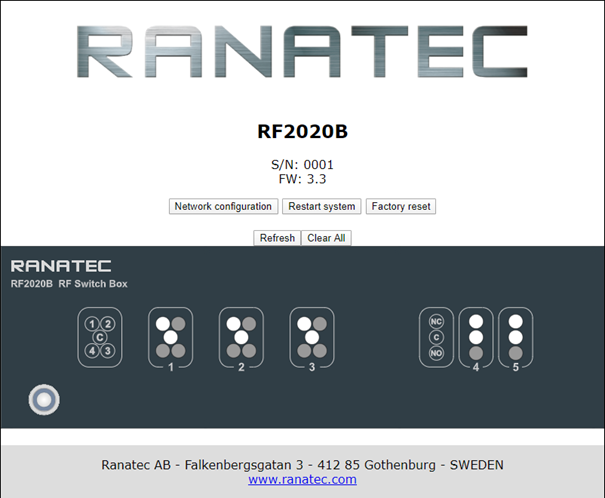This screenshot has width=605, height=498.
Task: Click the serial number S/N: 0001
Action: coord(302,165)
